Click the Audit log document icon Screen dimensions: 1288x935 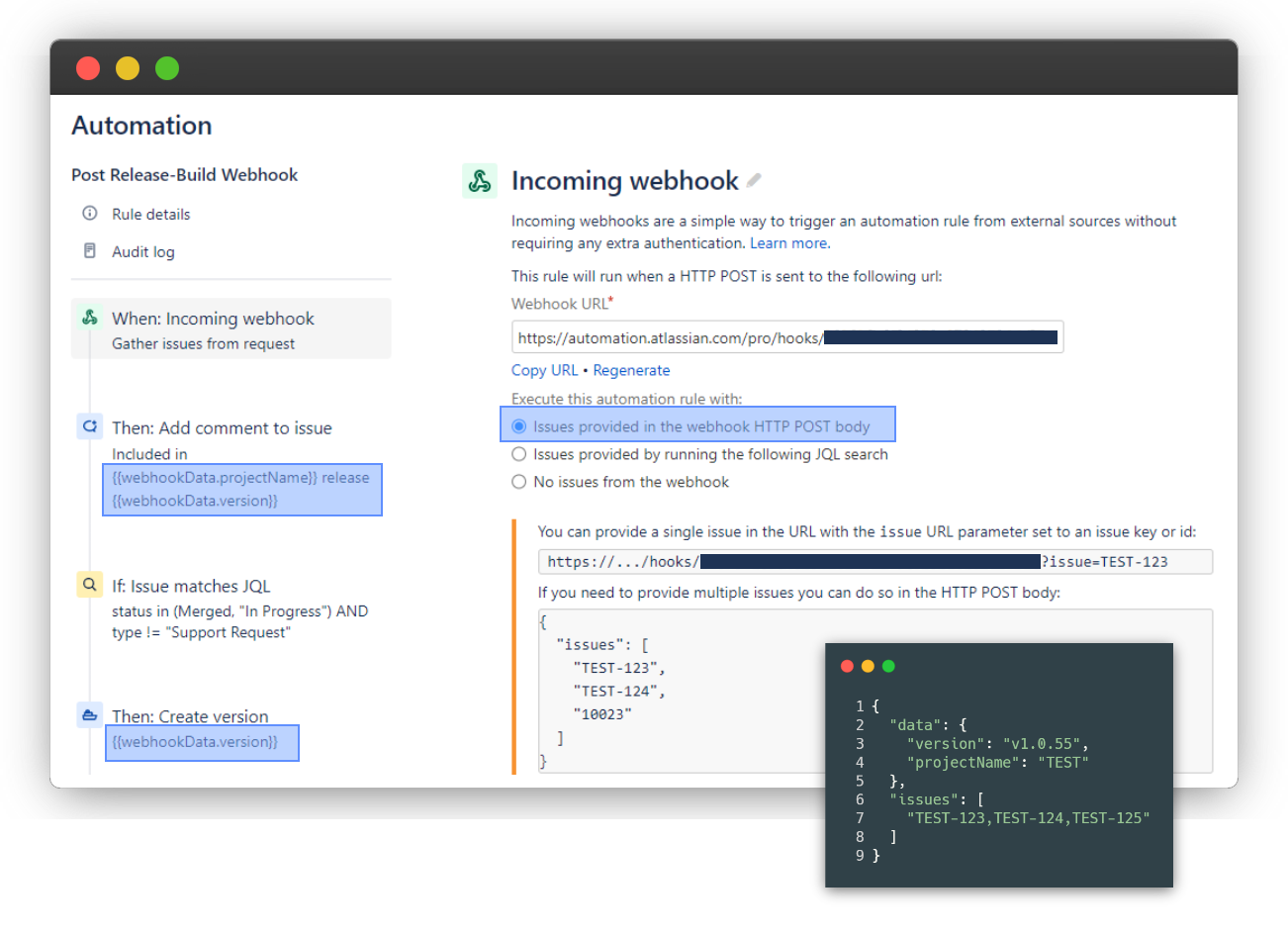click(x=90, y=251)
